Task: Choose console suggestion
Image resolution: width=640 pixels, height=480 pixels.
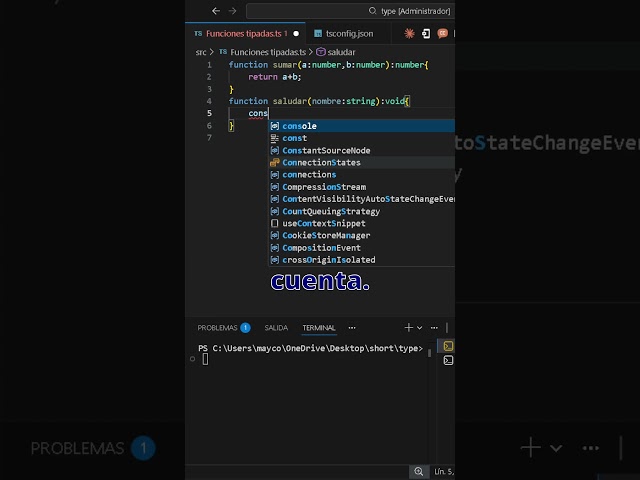Action: (x=361, y=126)
